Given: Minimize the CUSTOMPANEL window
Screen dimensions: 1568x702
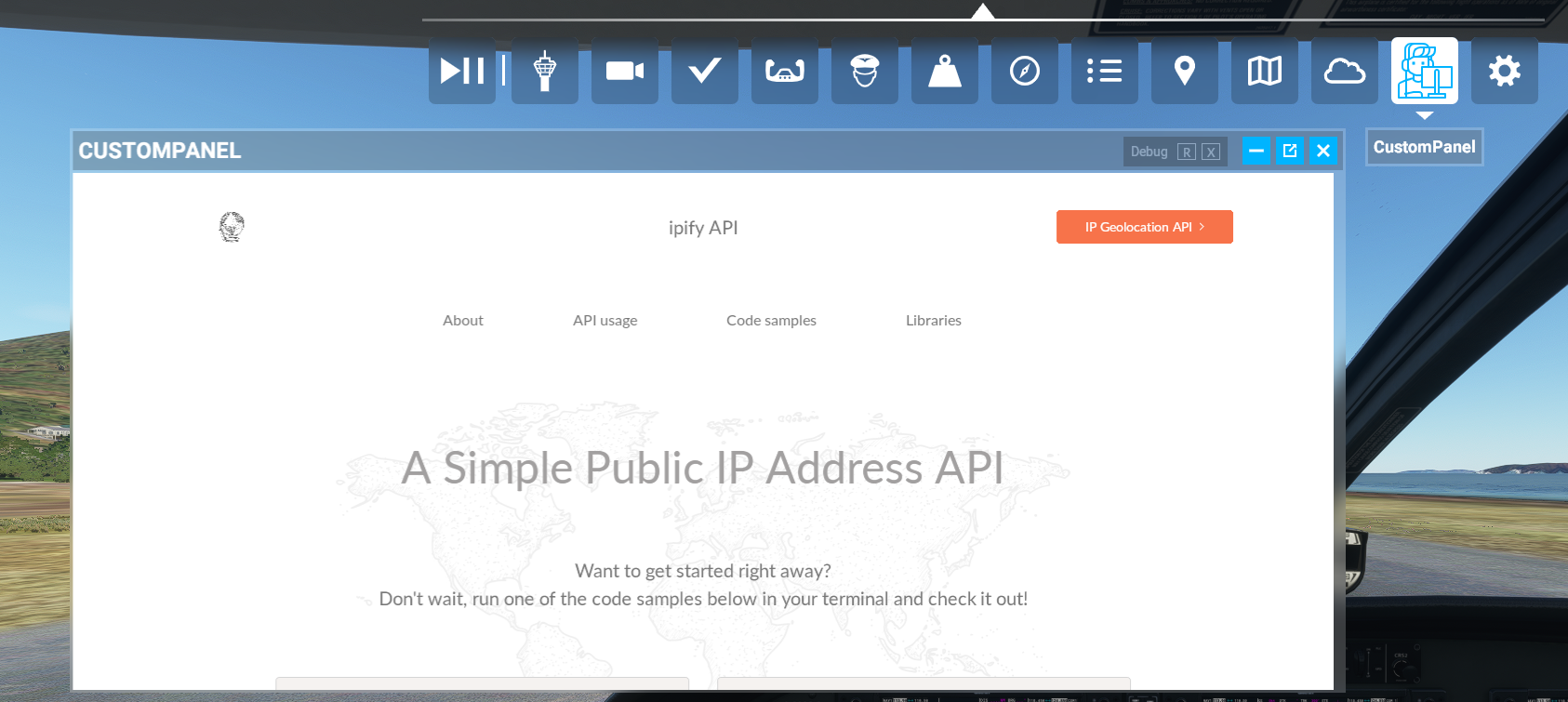Looking at the screenshot, I should [x=1256, y=151].
